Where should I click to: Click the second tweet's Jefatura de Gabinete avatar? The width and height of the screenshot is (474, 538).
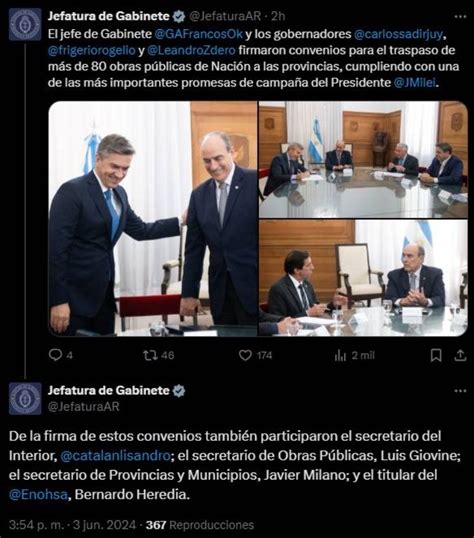(x=25, y=399)
